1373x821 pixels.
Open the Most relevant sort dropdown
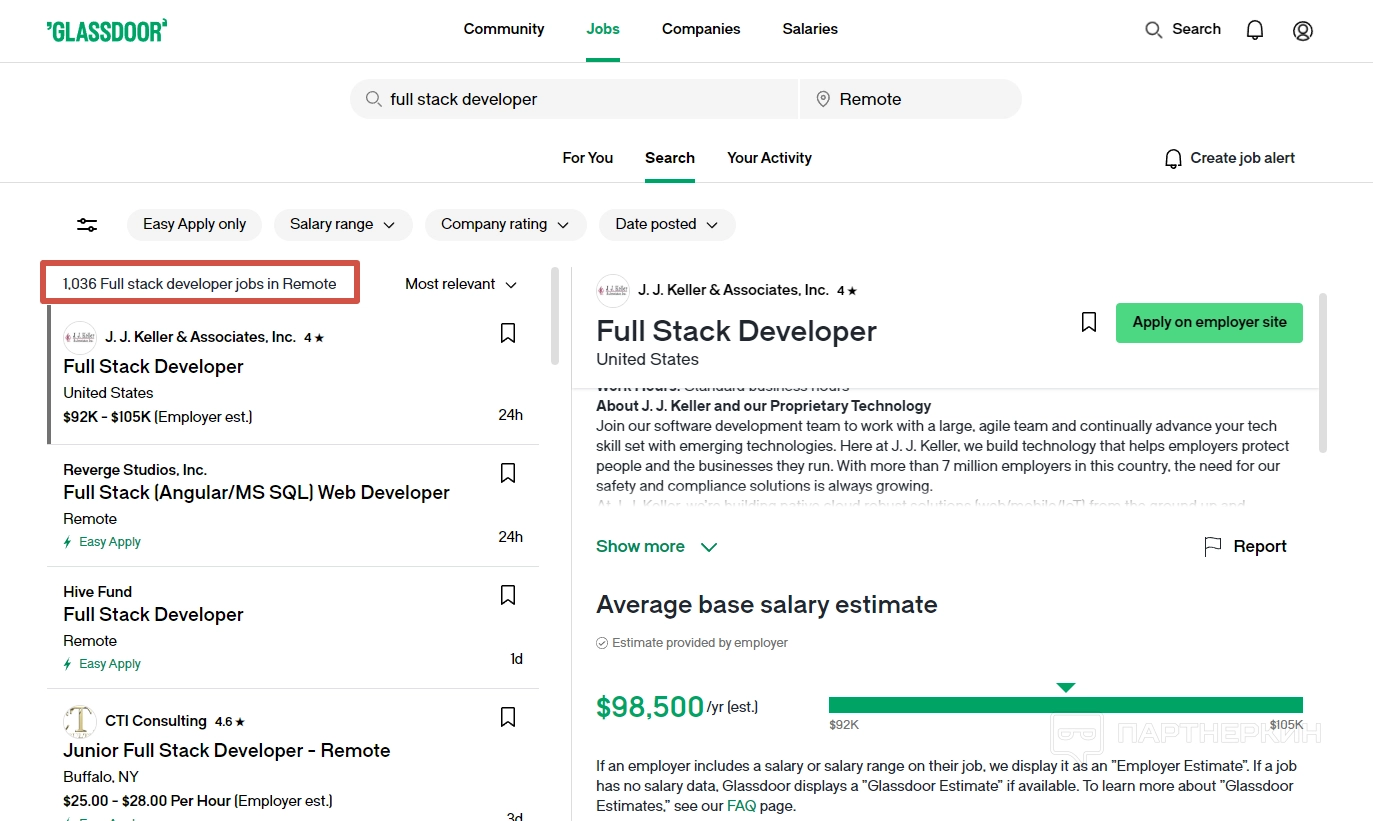(461, 284)
